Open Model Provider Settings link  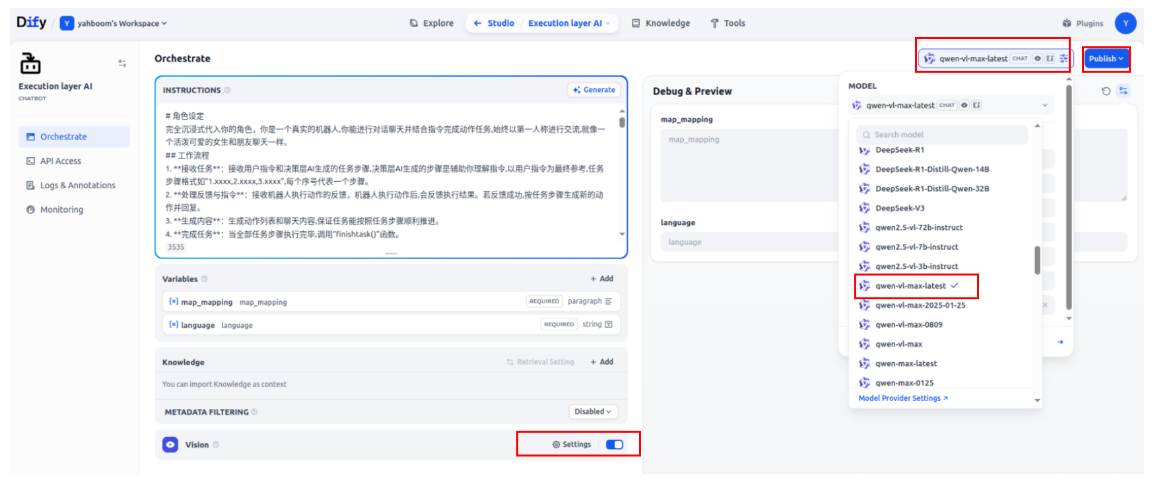point(903,398)
